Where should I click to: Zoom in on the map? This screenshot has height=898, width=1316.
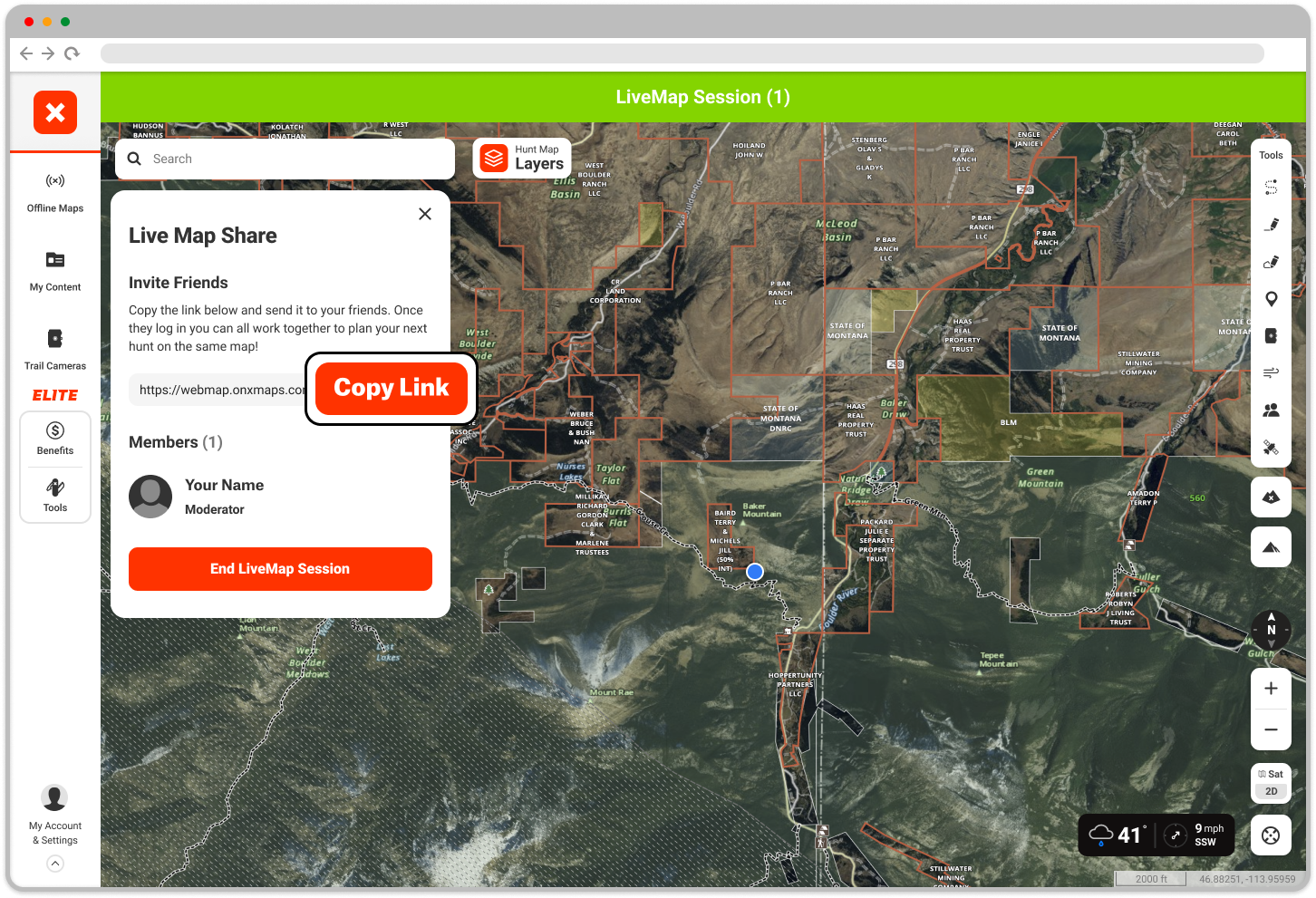(x=1271, y=689)
